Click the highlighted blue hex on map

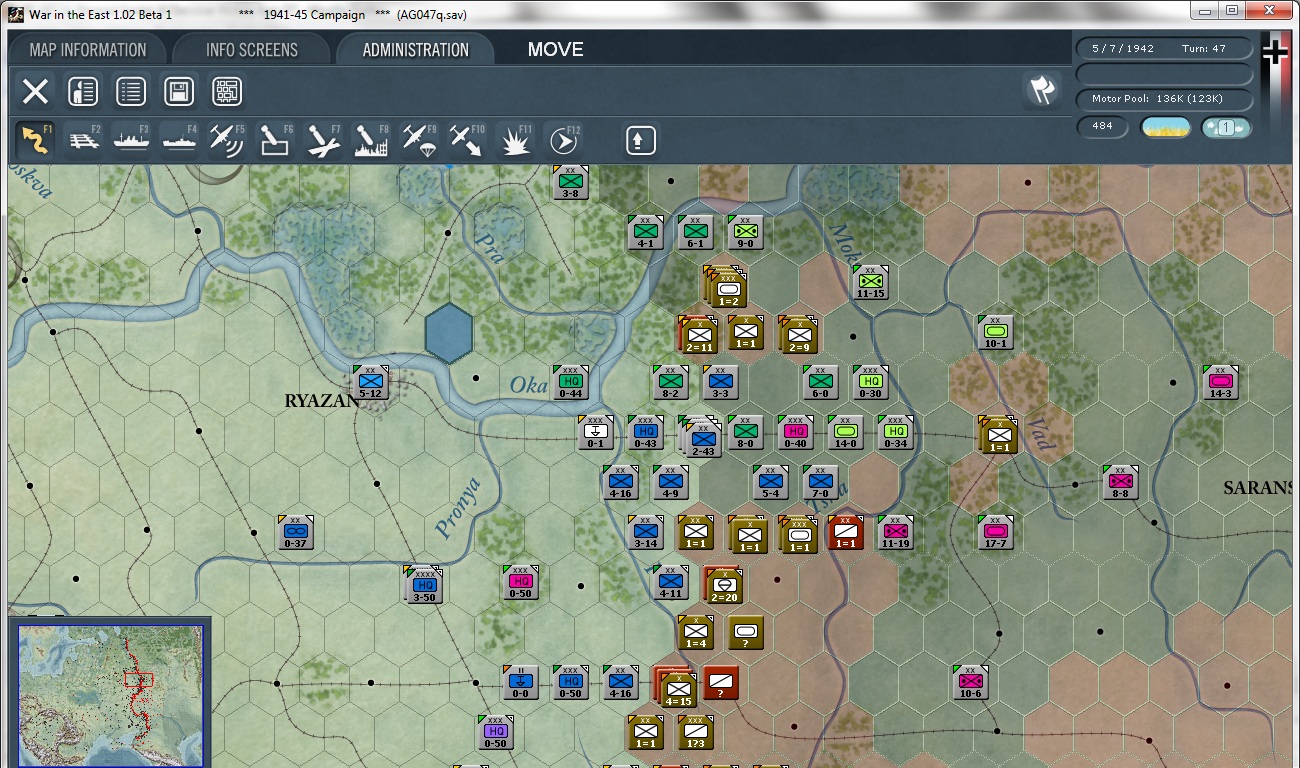[x=449, y=333]
